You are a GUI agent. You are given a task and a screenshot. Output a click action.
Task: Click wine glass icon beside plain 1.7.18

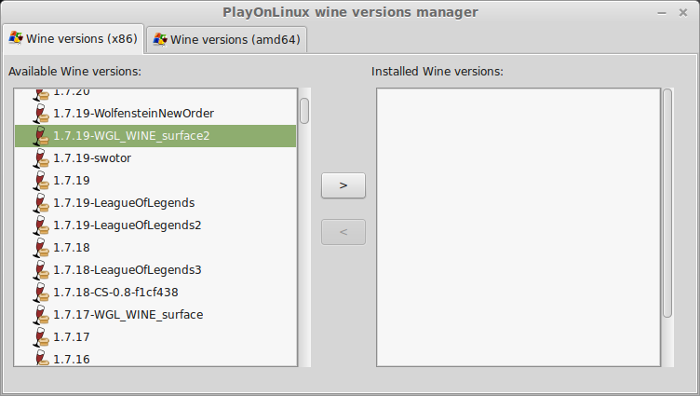pyautogui.click(x=41, y=247)
